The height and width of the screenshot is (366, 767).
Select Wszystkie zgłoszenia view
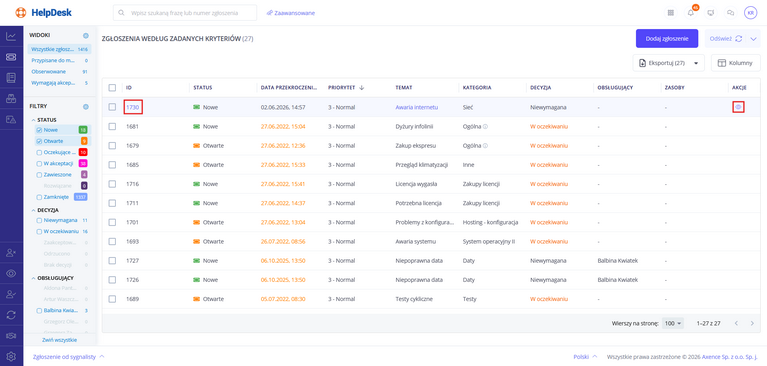(60, 49)
